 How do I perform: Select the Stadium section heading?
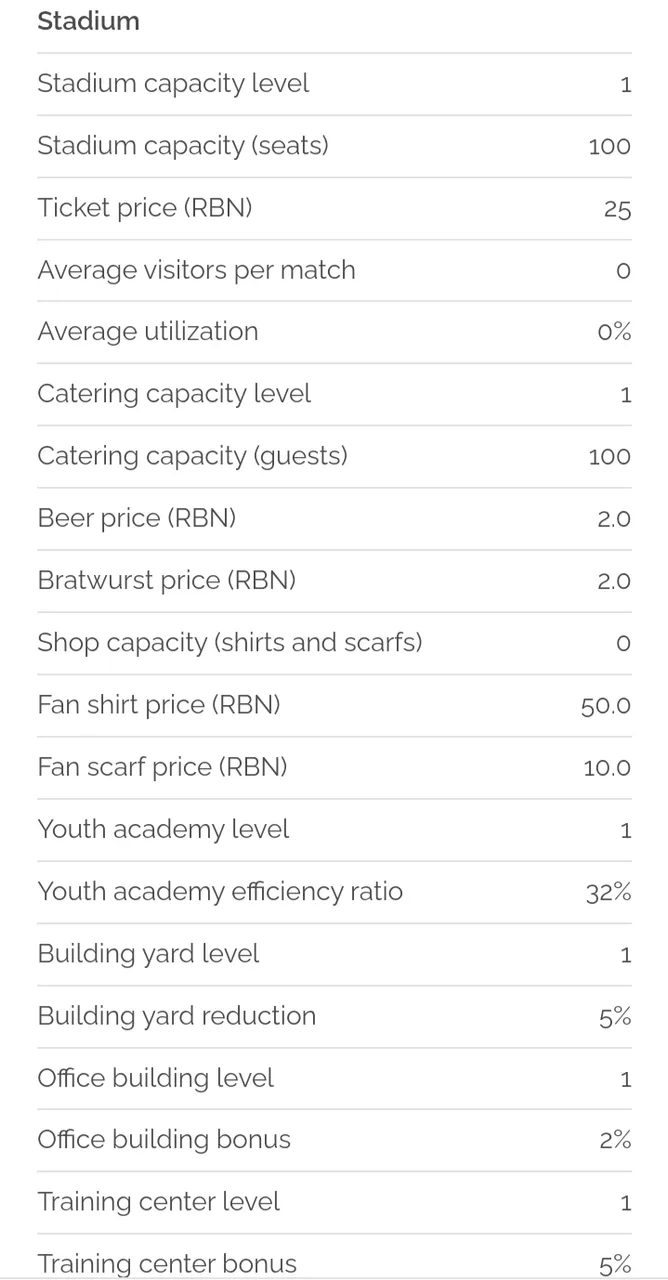[x=88, y=21]
